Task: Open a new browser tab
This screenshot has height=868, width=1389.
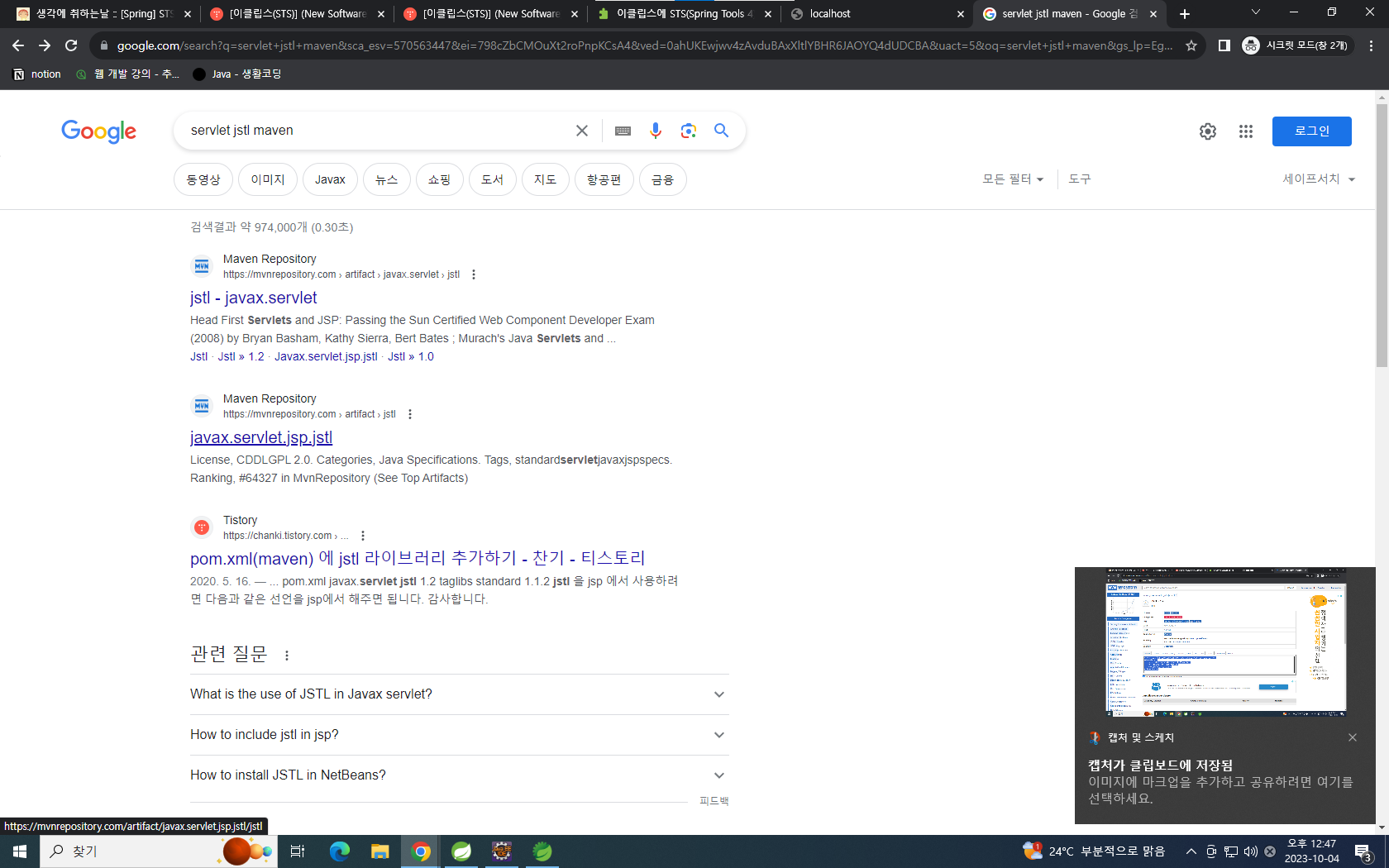Action: coord(1185,14)
